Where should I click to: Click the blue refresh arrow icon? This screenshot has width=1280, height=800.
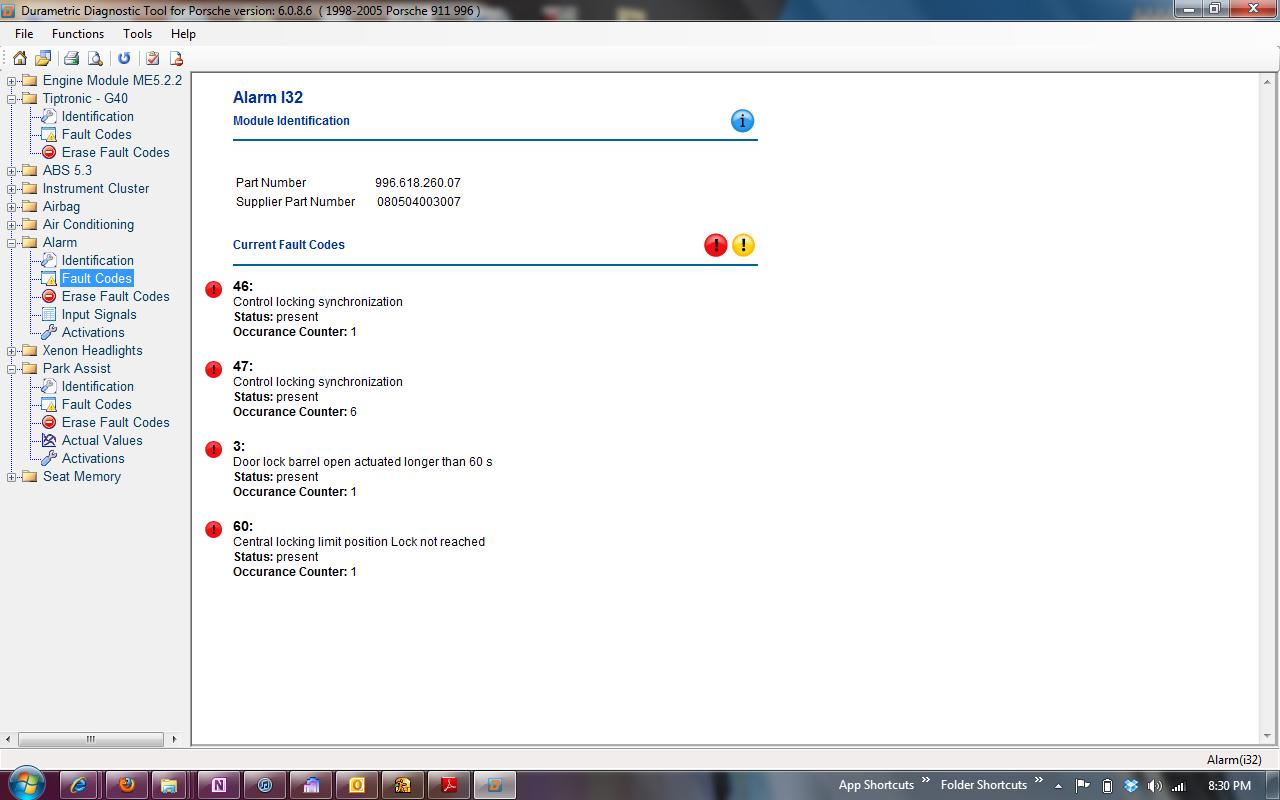pyautogui.click(x=124, y=58)
